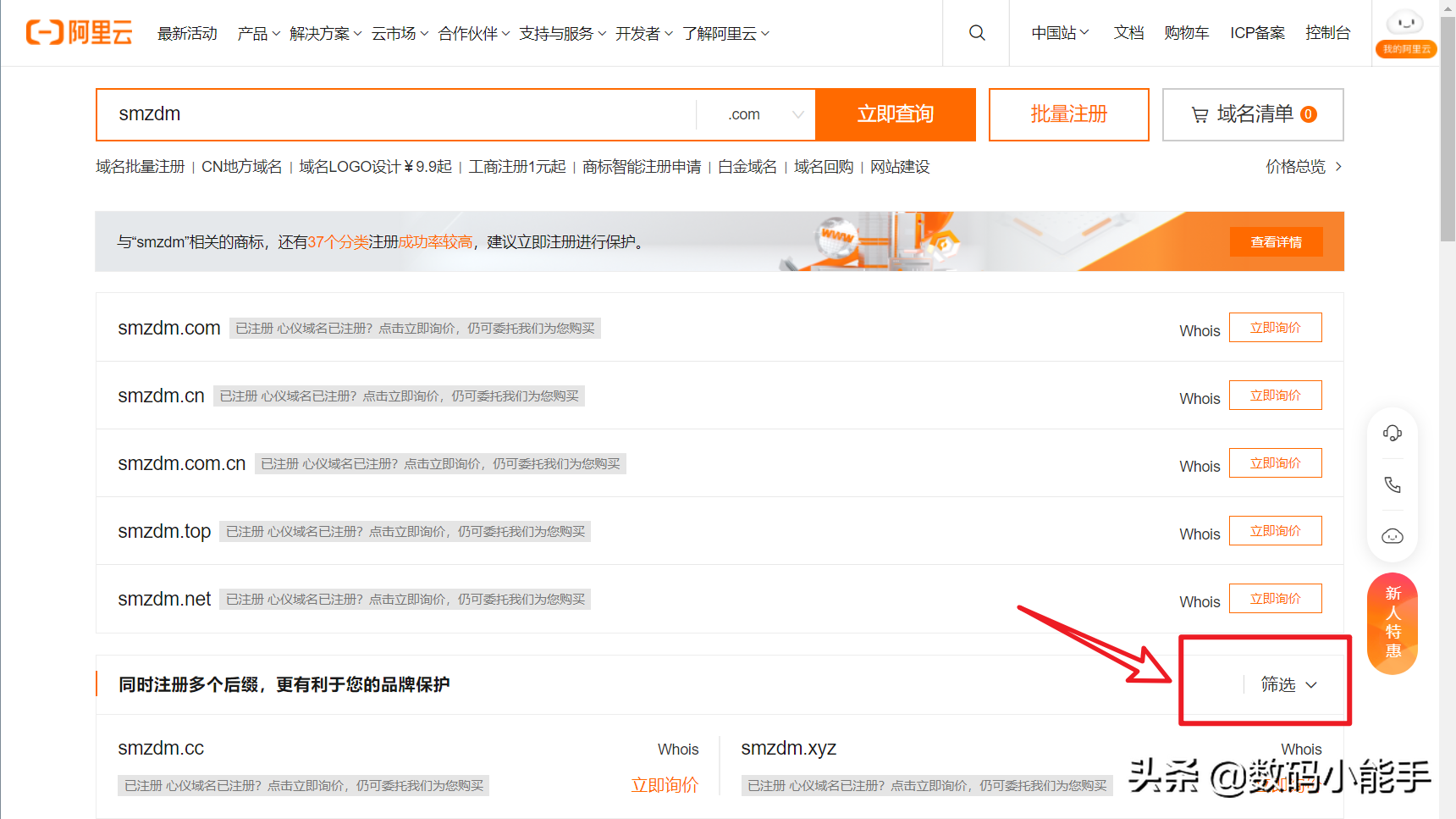Open the 中国站 region dropdown

pyautogui.click(x=1060, y=33)
